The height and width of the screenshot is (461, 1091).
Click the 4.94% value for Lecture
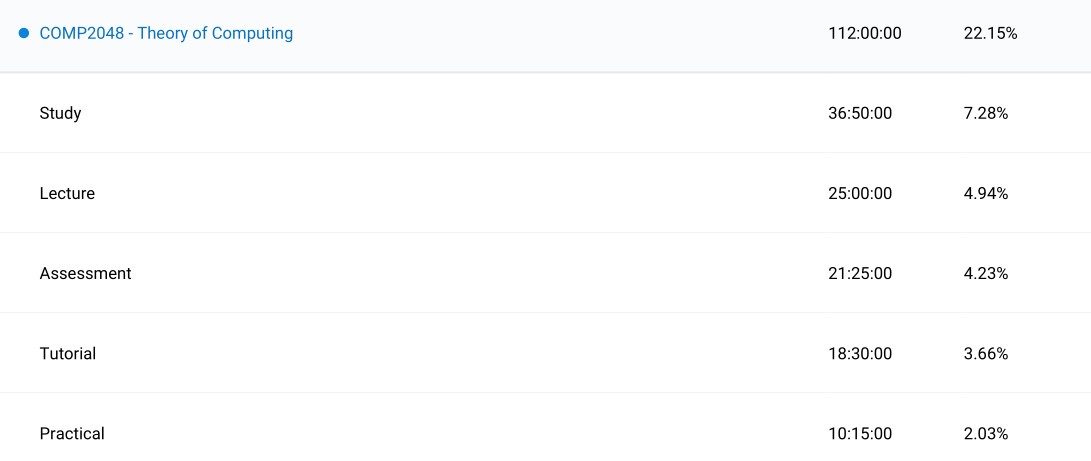click(x=985, y=193)
